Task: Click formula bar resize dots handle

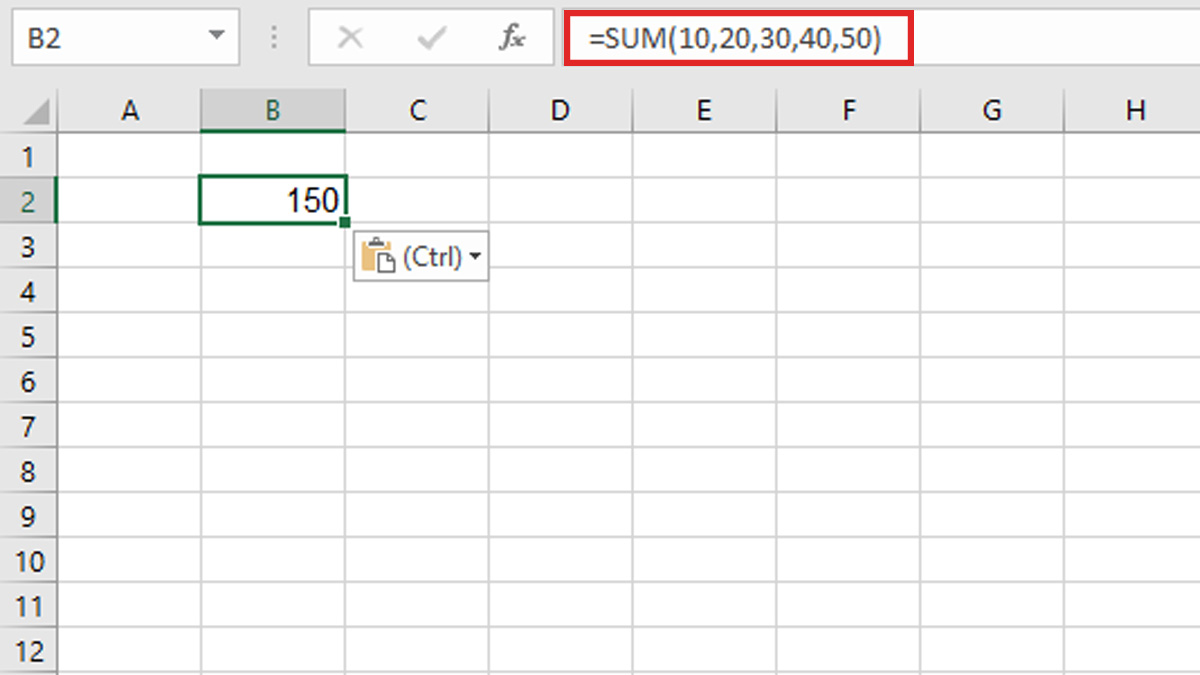Action: 274,38
